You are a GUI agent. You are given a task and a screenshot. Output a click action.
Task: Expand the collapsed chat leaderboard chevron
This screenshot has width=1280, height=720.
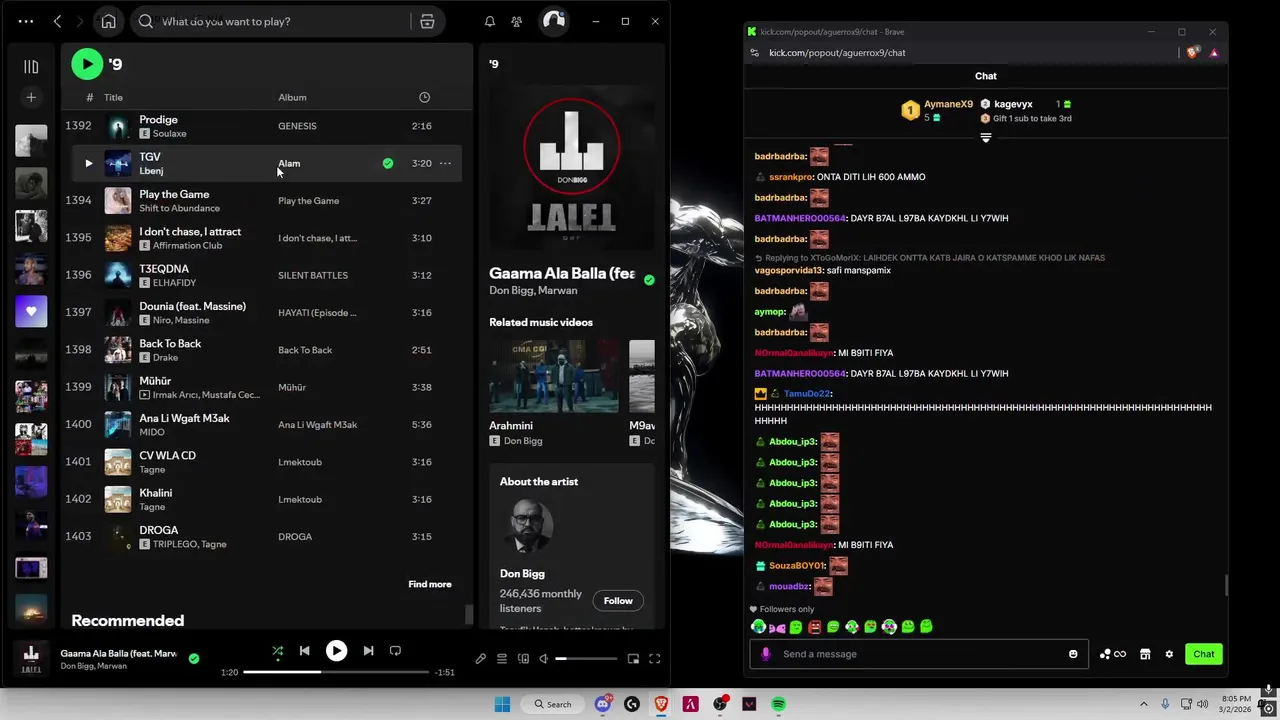[x=986, y=138]
